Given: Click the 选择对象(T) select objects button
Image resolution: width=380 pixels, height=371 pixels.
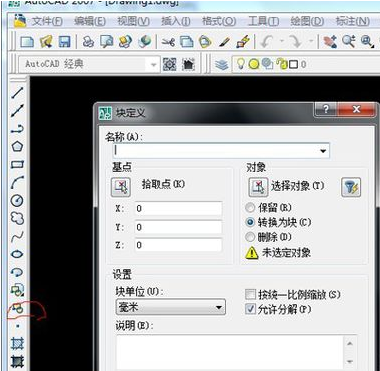Looking at the screenshot, I should [258, 187].
